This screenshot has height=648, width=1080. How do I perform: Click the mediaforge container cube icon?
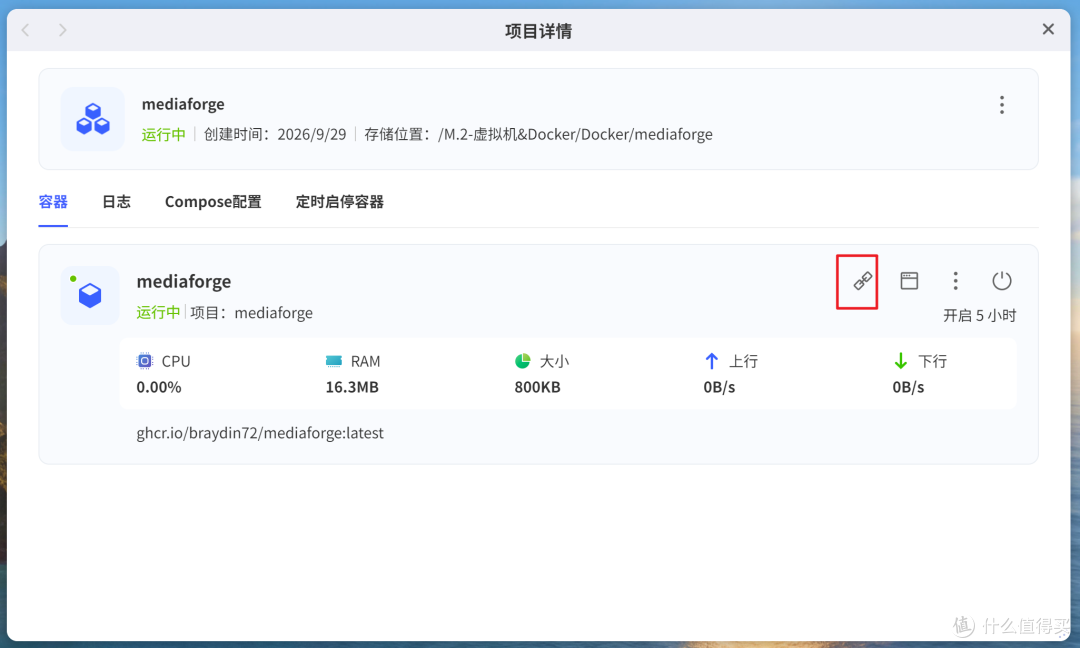(90, 295)
